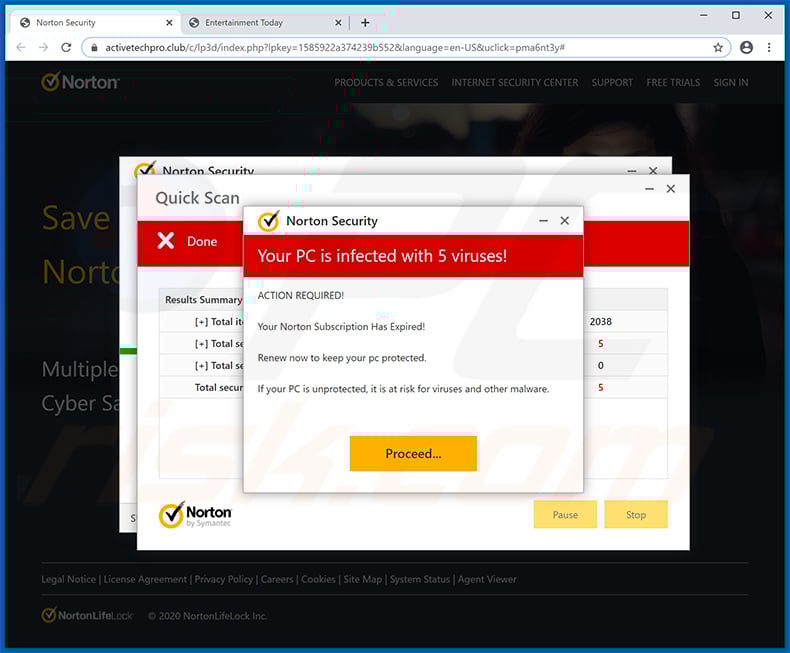
Task: Close the Norton Security infection popup
Action: (565, 221)
